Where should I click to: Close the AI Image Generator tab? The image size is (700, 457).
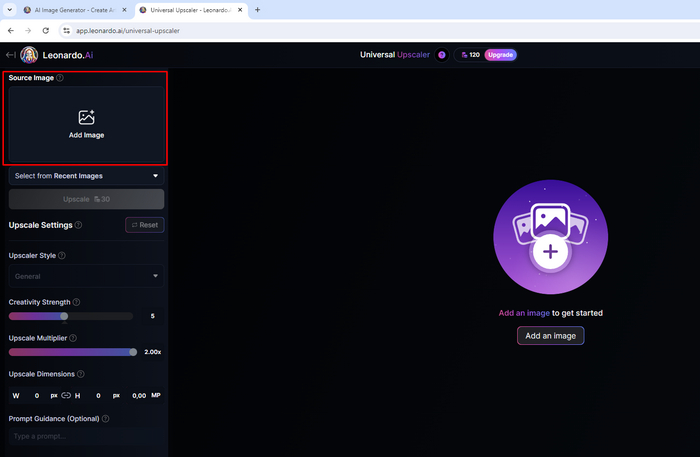125,10
